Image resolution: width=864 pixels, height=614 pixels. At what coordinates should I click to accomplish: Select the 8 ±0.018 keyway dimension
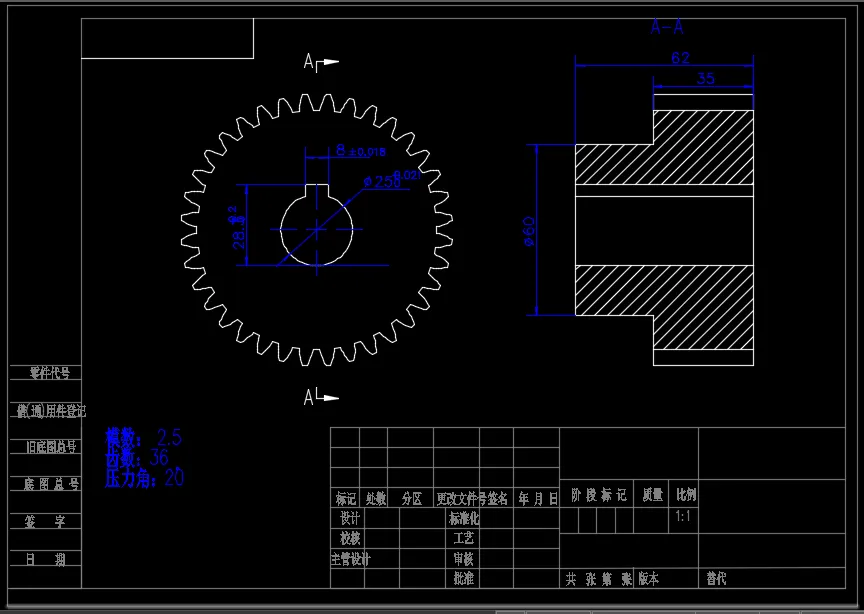[360, 150]
